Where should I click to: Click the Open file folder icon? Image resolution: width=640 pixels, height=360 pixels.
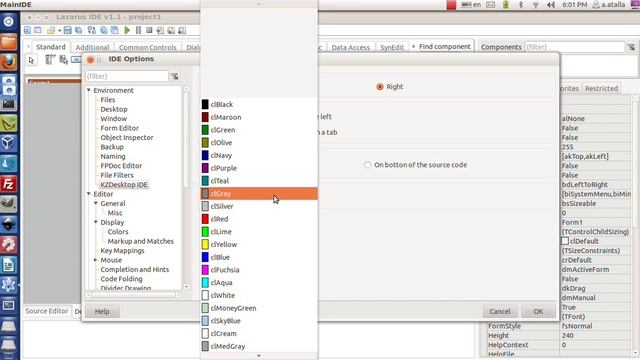pyautogui.click(x=51, y=30)
